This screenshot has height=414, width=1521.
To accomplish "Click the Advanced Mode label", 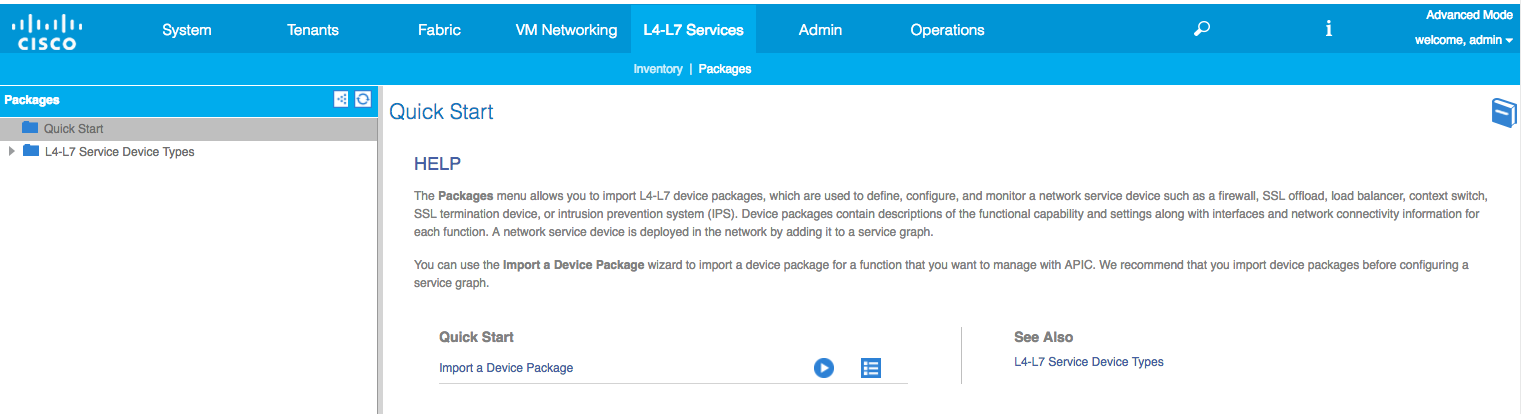I will [1468, 15].
